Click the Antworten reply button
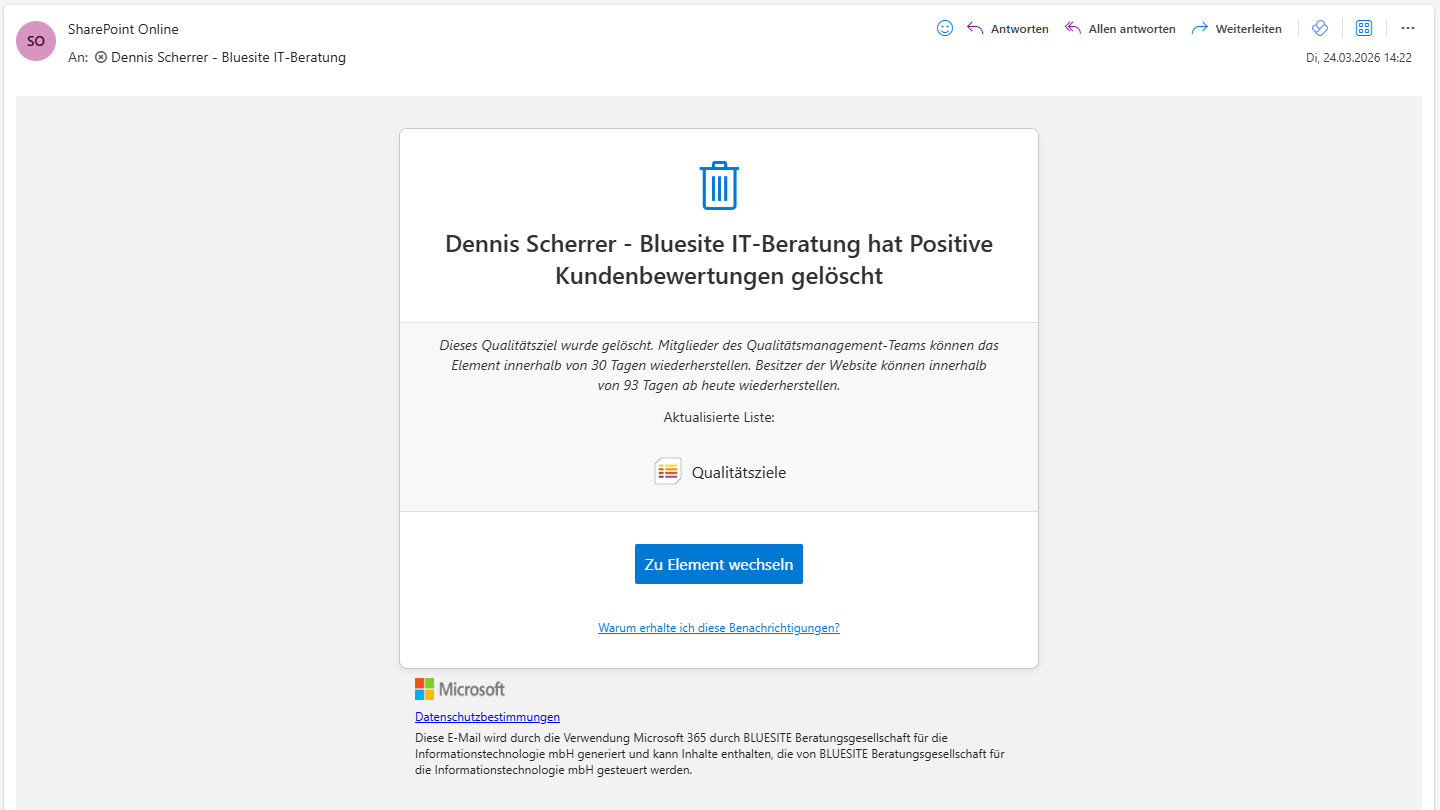The width and height of the screenshot is (1440, 810). [x=1008, y=29]
